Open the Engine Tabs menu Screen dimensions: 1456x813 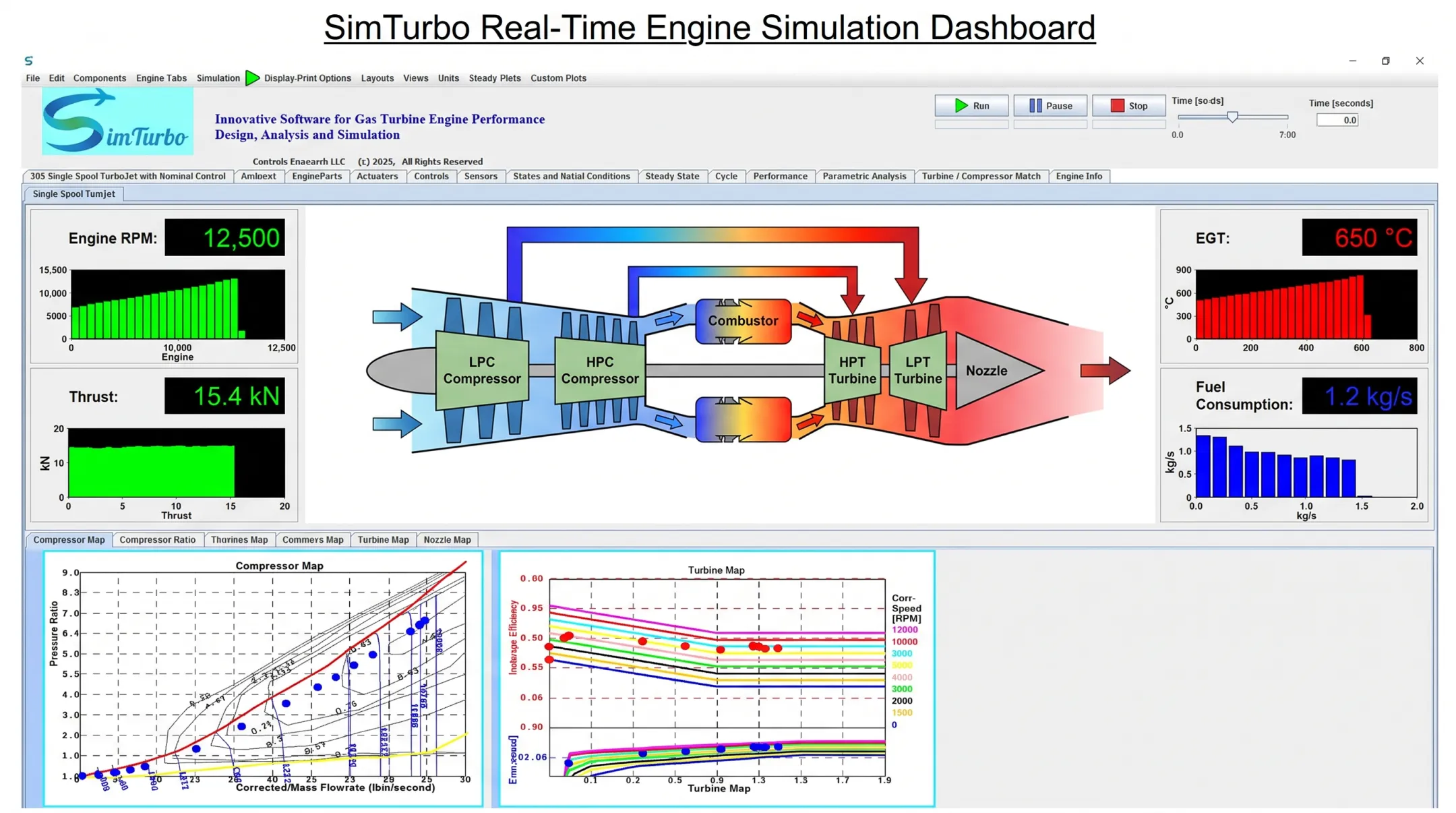click(x=161, y=78)
